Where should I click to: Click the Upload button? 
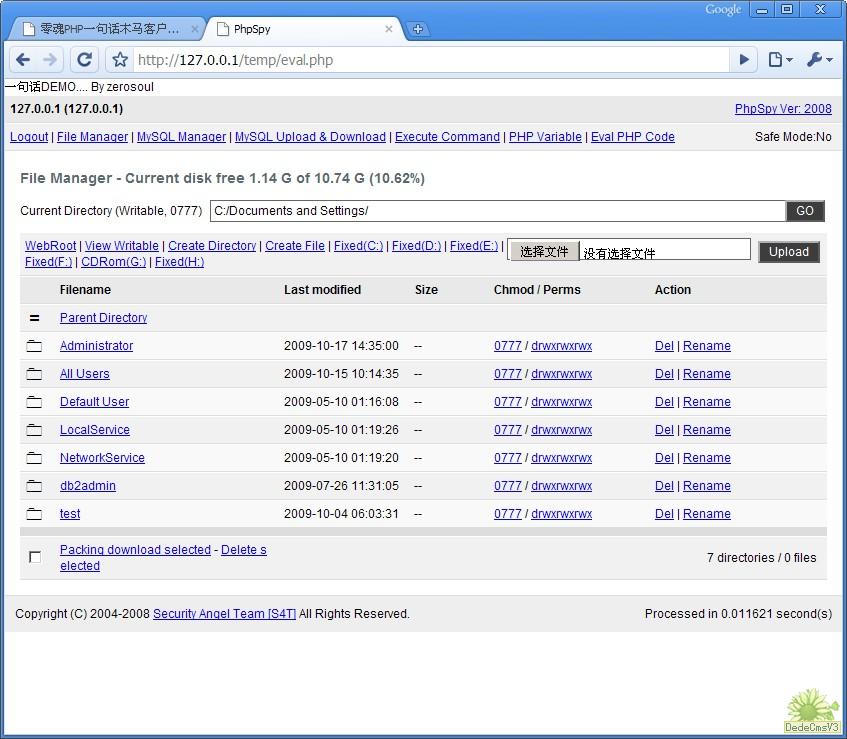coord(789,252)
